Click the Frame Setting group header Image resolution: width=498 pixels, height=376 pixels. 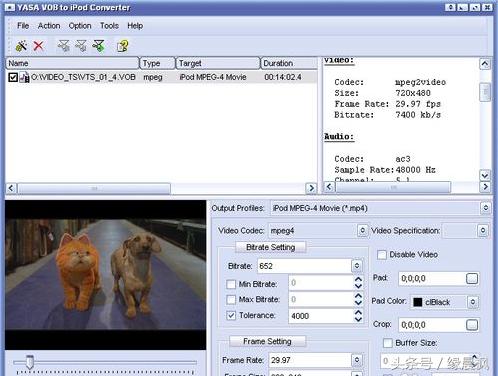[267, 341]
